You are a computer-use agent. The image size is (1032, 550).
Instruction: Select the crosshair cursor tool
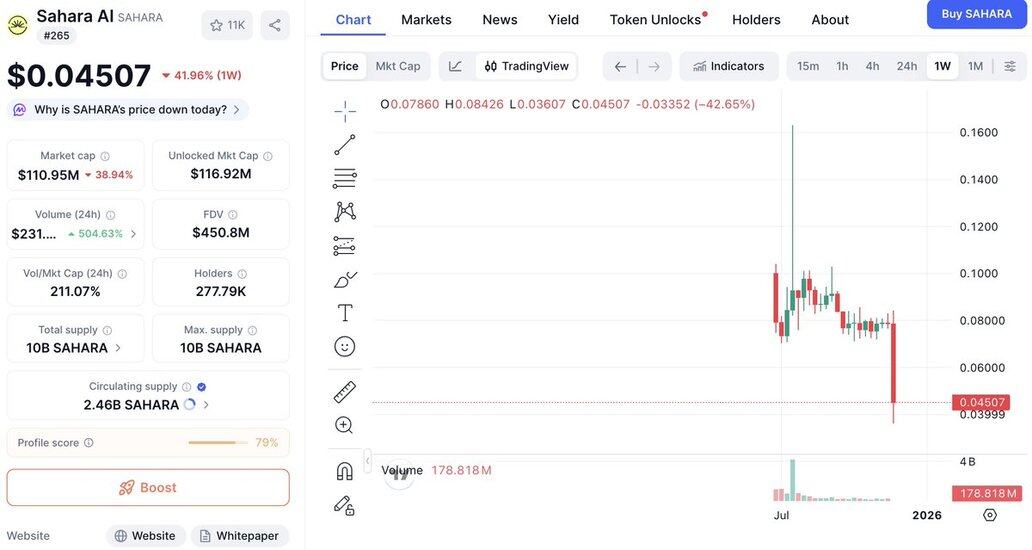click(x=345, y=111)
